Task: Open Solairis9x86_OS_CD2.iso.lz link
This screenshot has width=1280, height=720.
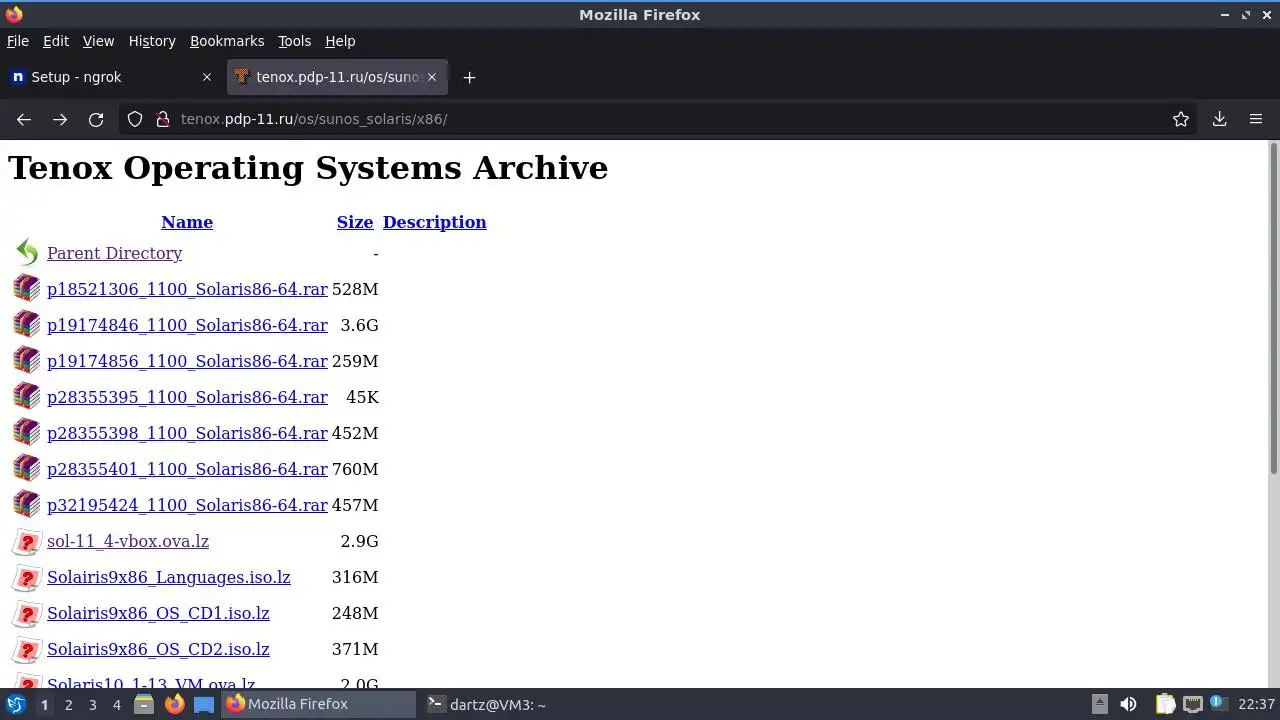Action: 158,649
